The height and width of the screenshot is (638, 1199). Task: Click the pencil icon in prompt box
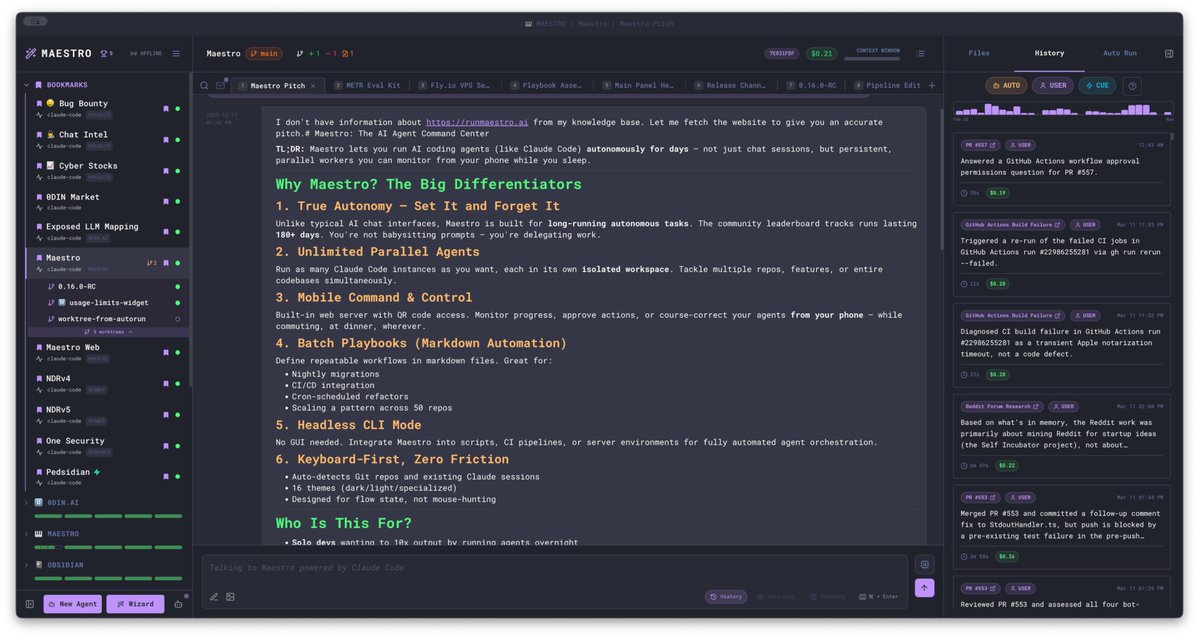click(x=214, y=597)
